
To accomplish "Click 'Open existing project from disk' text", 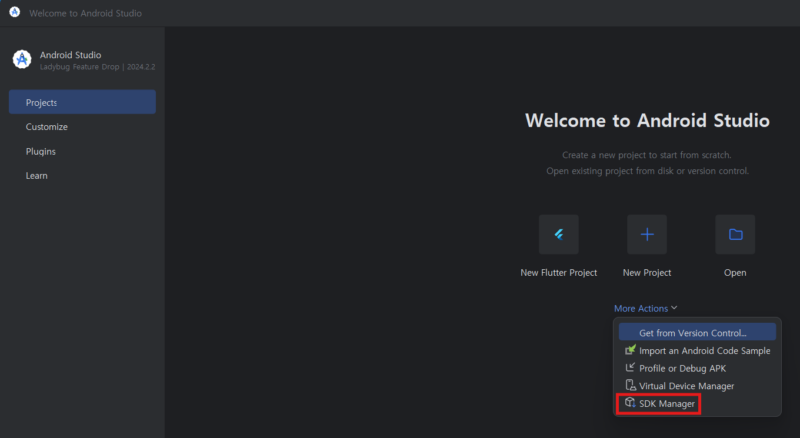I will click(647, 171).
